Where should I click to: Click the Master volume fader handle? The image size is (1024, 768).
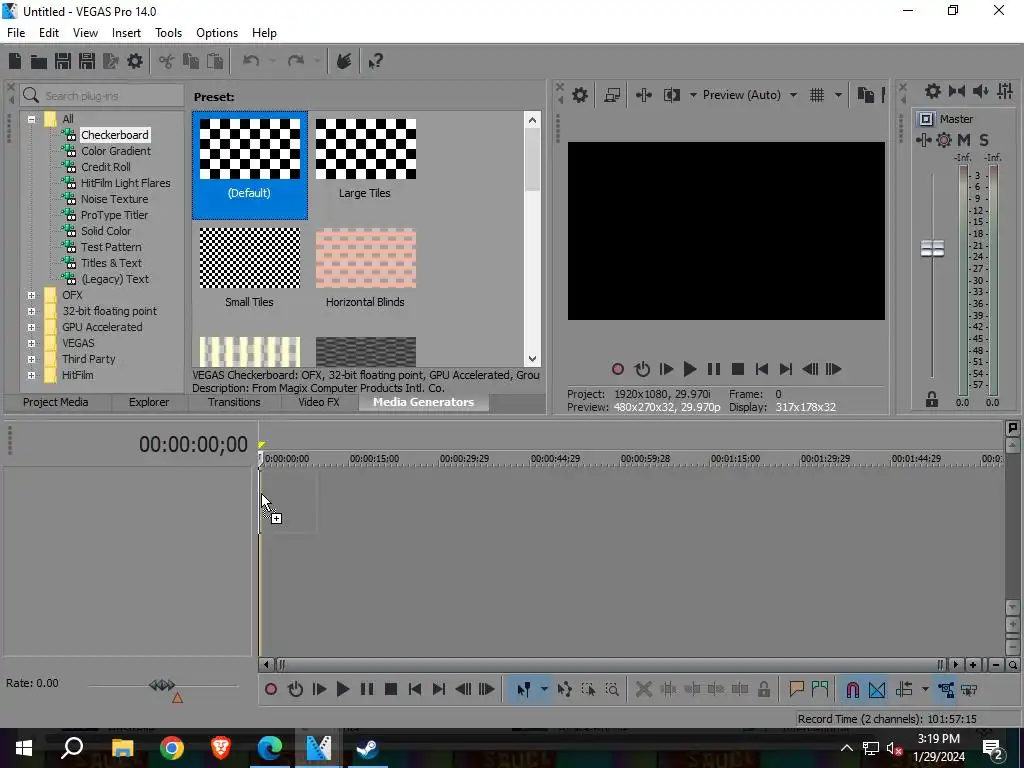click(932, 248)
